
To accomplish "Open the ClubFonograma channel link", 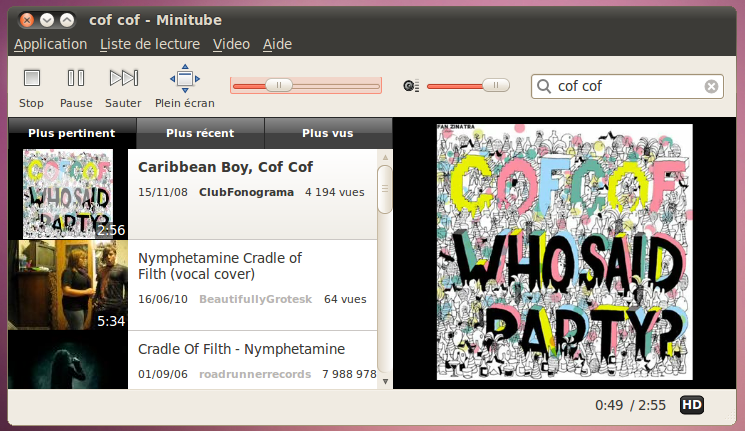I will click(244, 191).
